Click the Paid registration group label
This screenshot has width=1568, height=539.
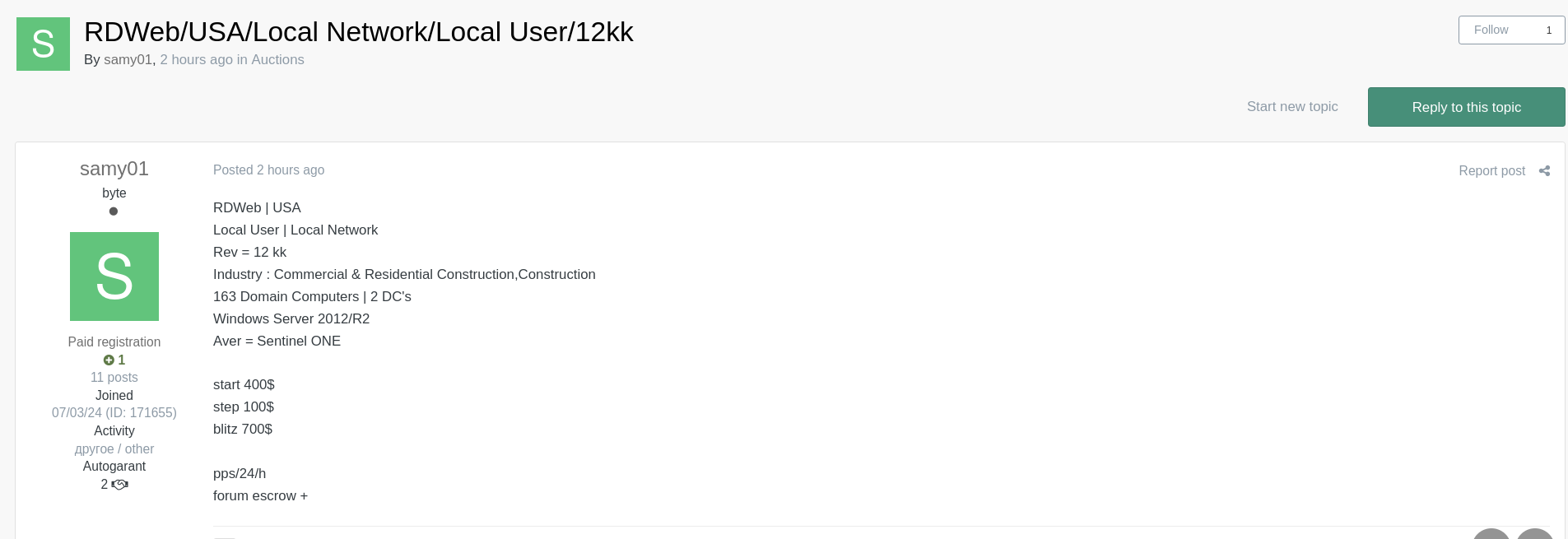click(114, 342)
